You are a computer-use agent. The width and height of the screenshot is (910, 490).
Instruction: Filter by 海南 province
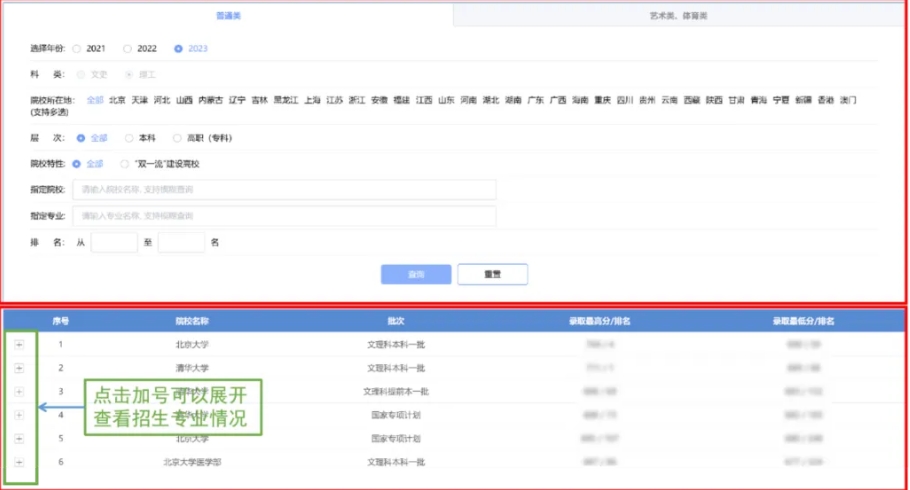click(x=580, y=100)
